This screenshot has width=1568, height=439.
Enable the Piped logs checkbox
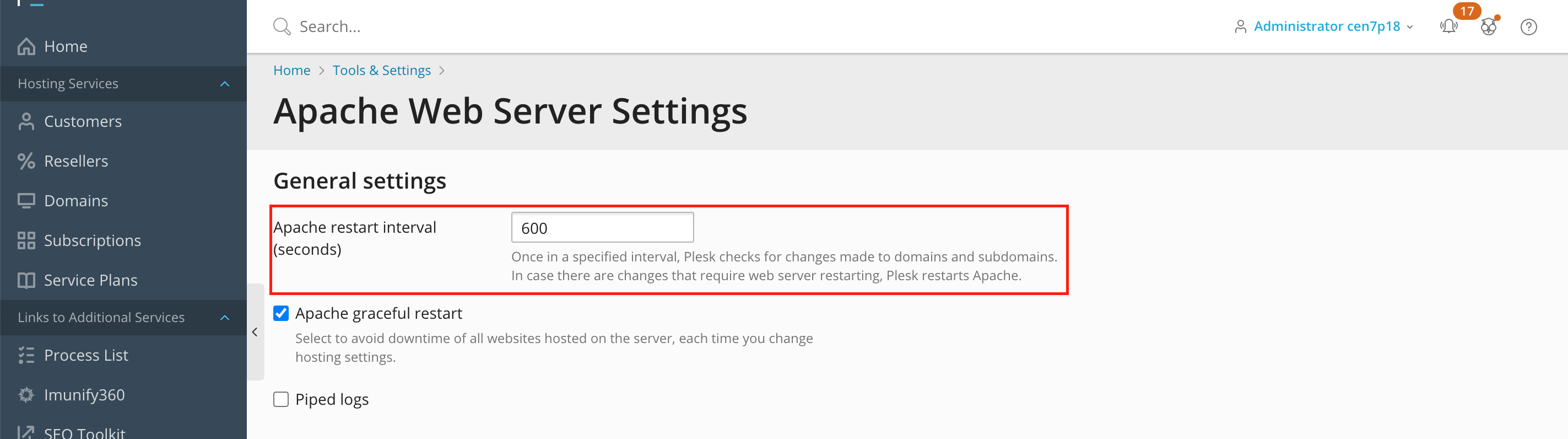[x=280, y=399]
